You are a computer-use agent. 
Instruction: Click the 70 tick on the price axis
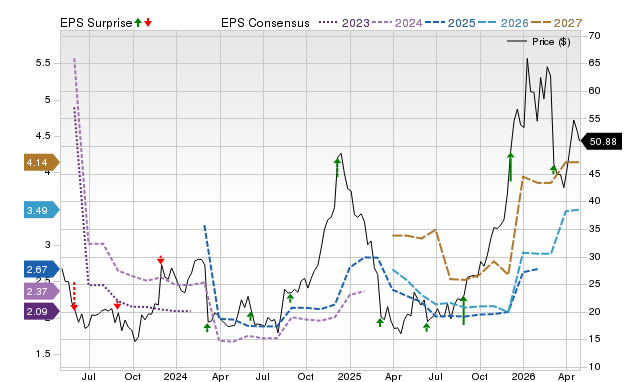tap(595, 36)
